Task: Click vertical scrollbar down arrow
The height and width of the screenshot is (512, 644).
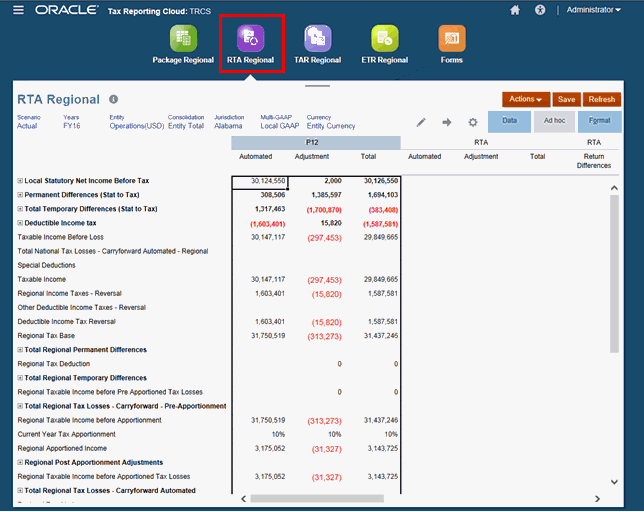Action: 614,482
